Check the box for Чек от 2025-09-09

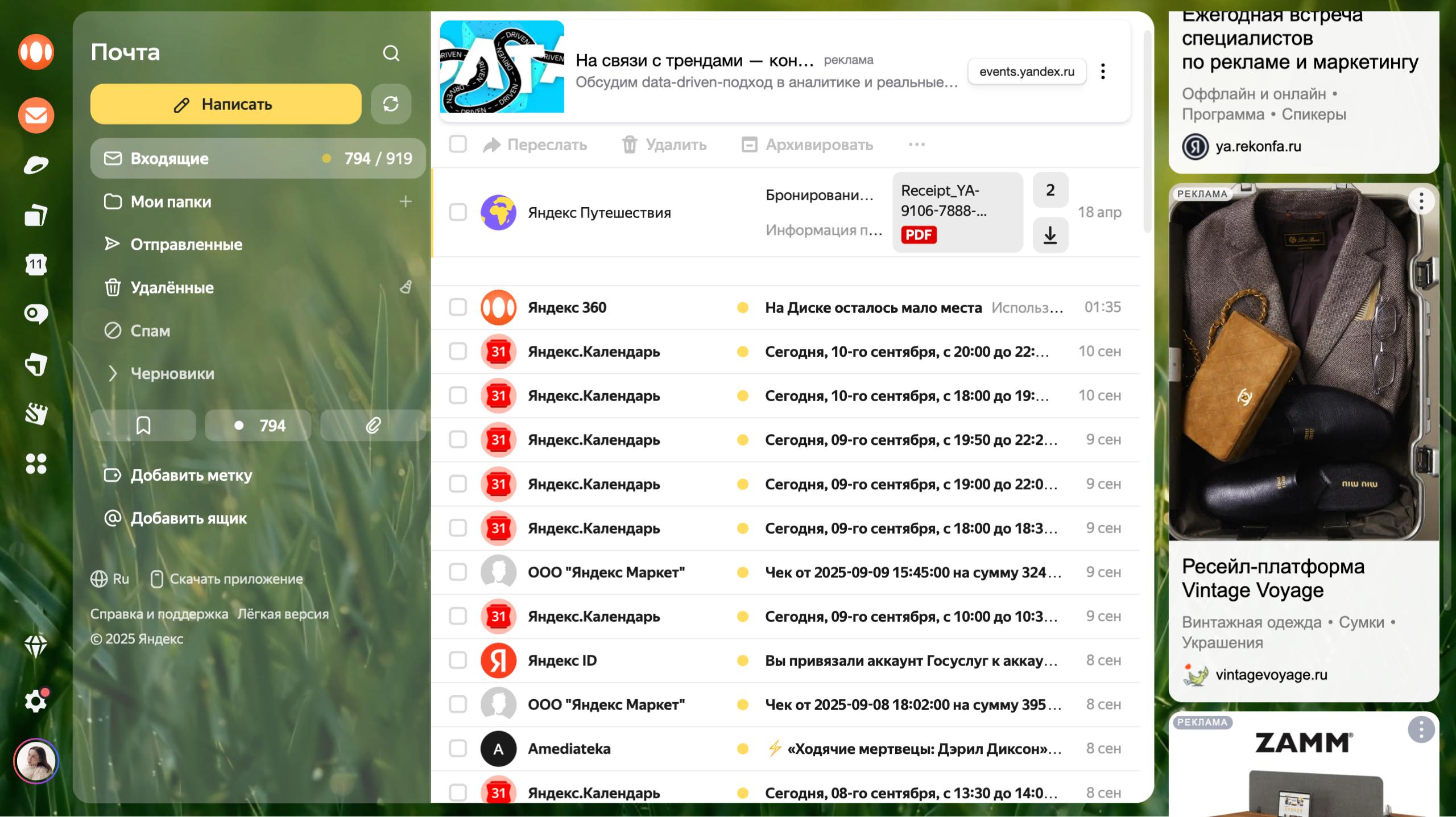458,572
